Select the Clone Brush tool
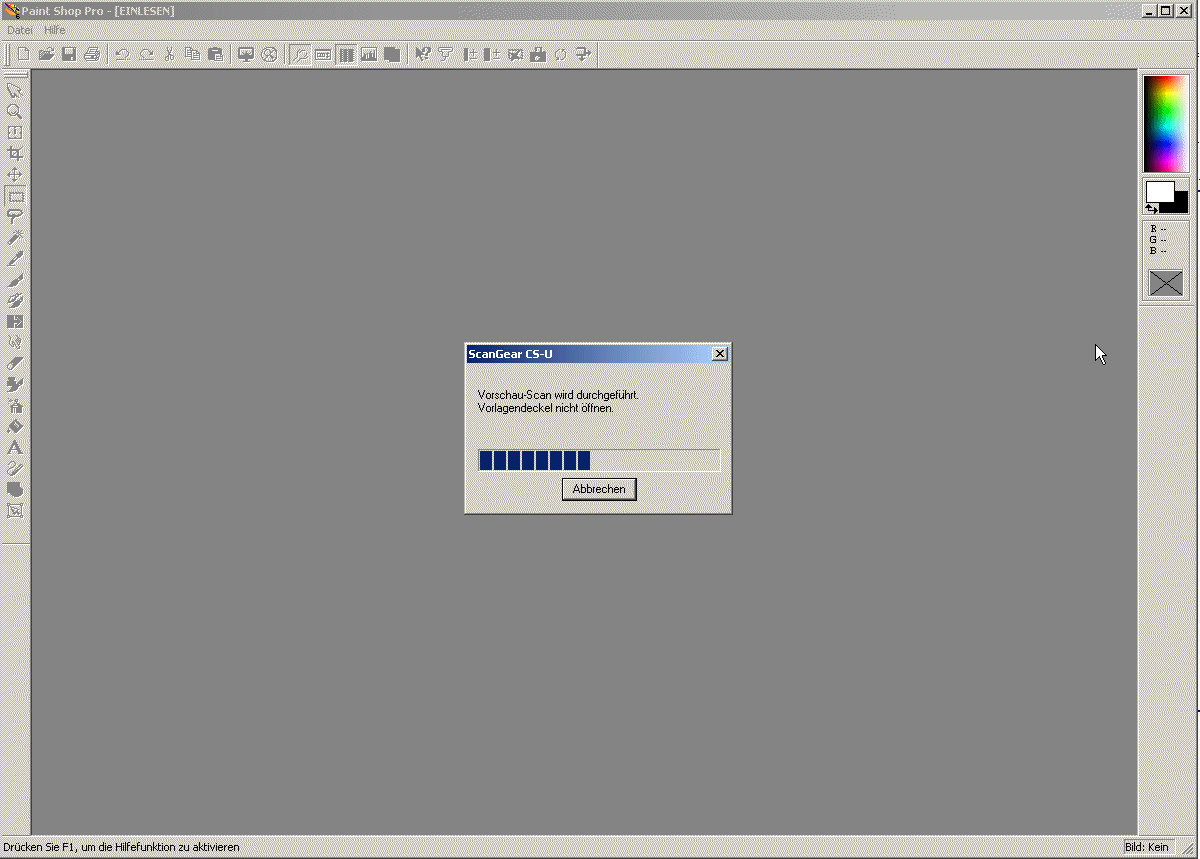This screenshot has height=859, width=1200. pyautogui.click(x=15, y=301)
